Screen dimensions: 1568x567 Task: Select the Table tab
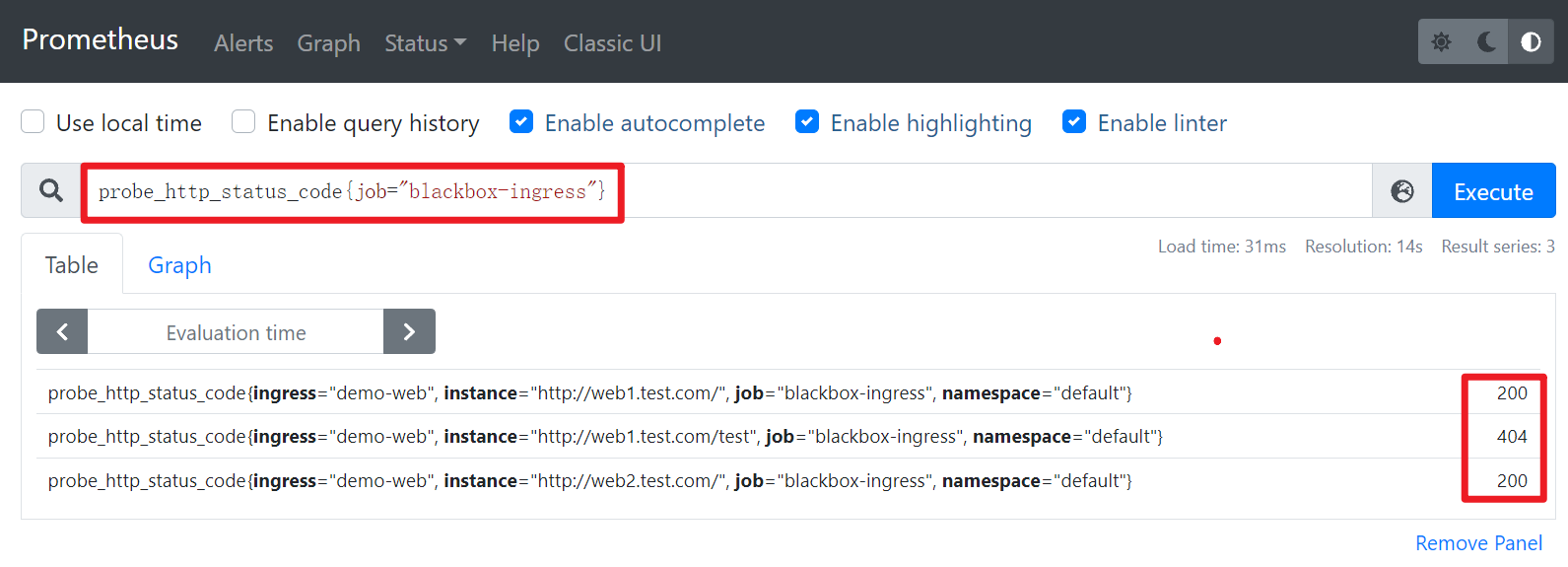[x=72, y=265]
